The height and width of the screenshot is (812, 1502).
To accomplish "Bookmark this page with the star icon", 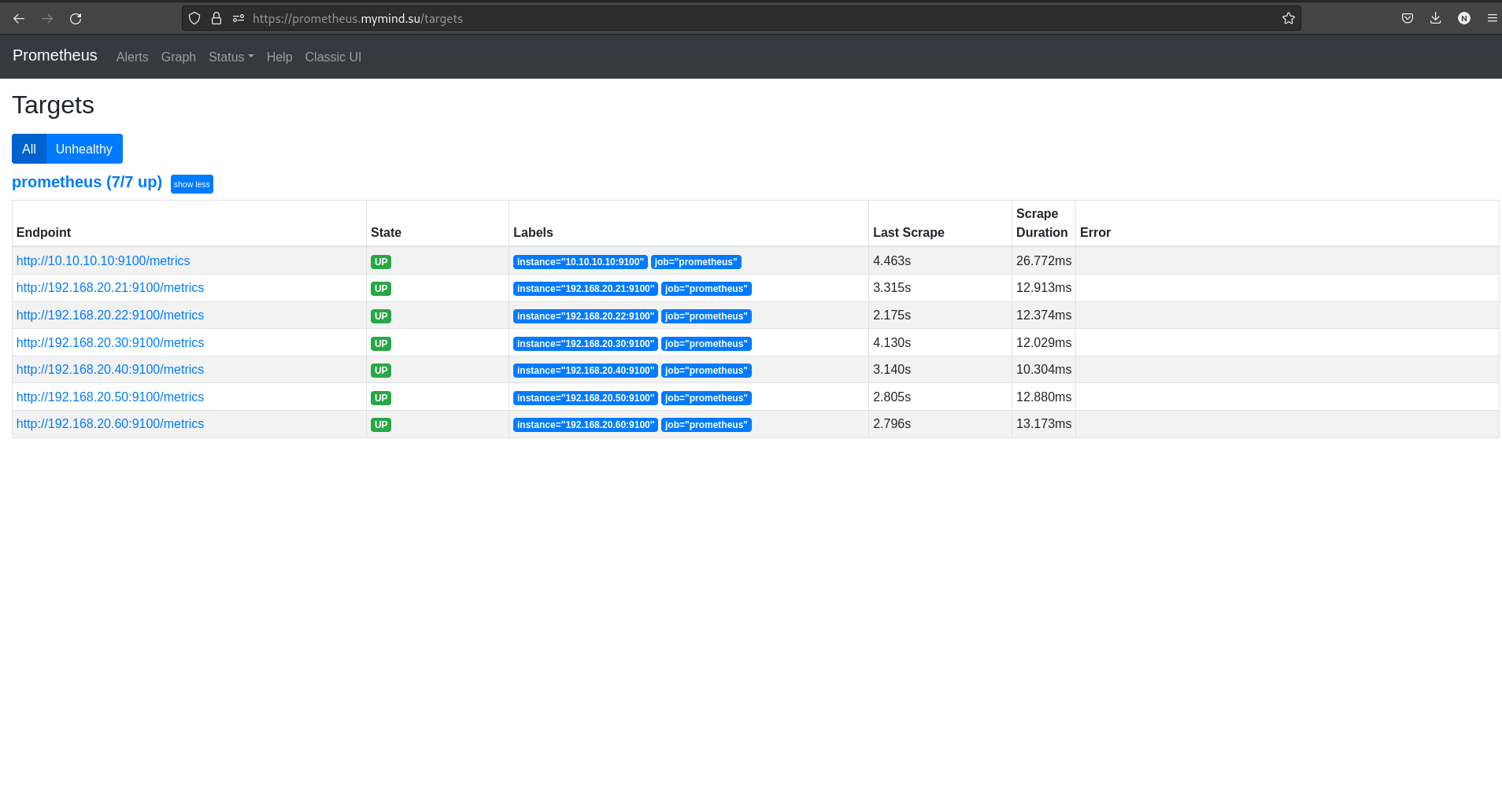I will 1289,18.
